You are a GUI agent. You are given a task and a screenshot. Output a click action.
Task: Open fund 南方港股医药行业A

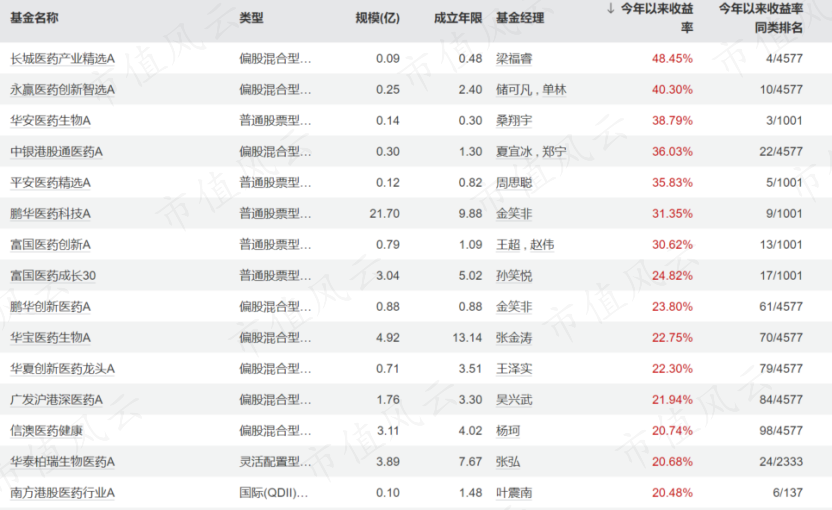tap(63, 493)
